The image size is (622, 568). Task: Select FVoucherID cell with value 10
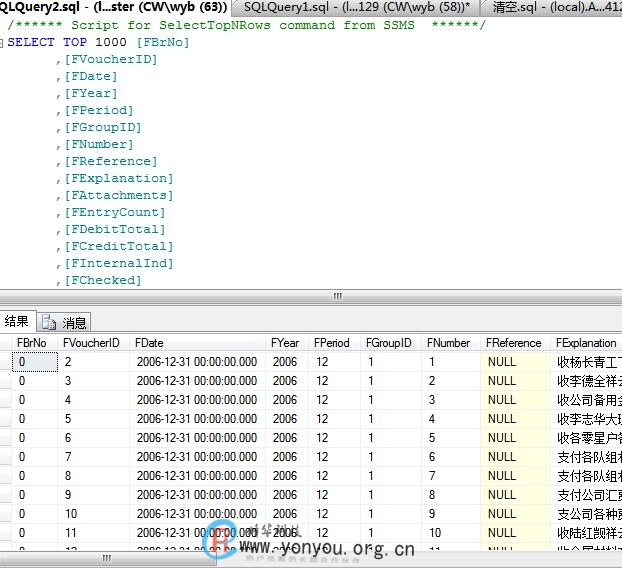pos(94,514)
